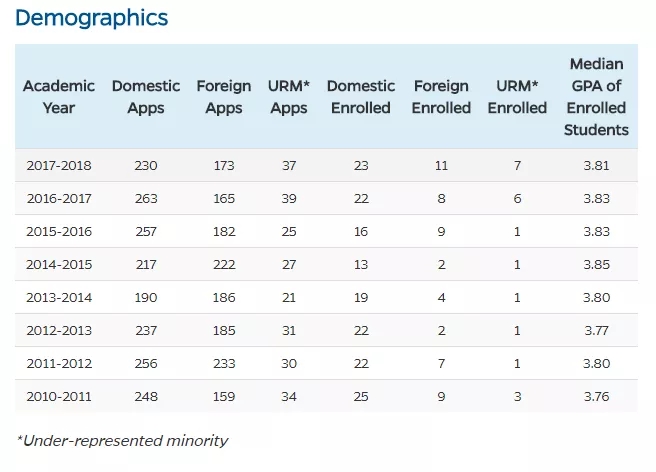Click URM enrolled value 3
The height and width of the screenshot is (472, 656).
point(518,396)
